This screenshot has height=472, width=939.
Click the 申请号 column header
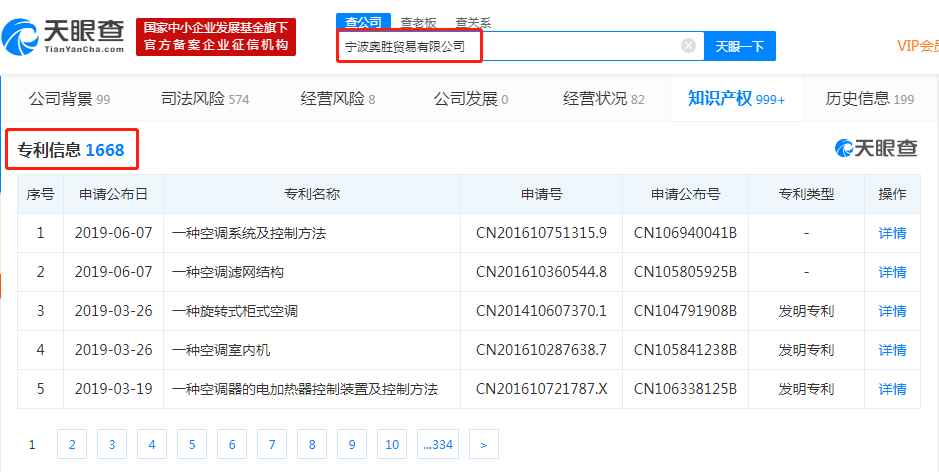point(541,194)
